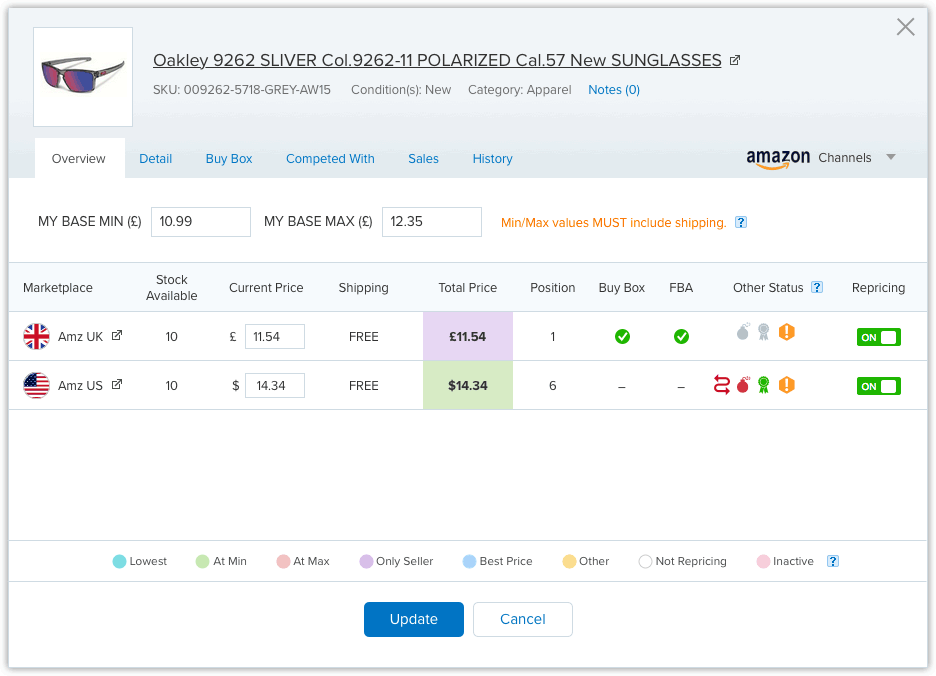Open external link icon beside product title
936x676 pixels.
[735, 60]
